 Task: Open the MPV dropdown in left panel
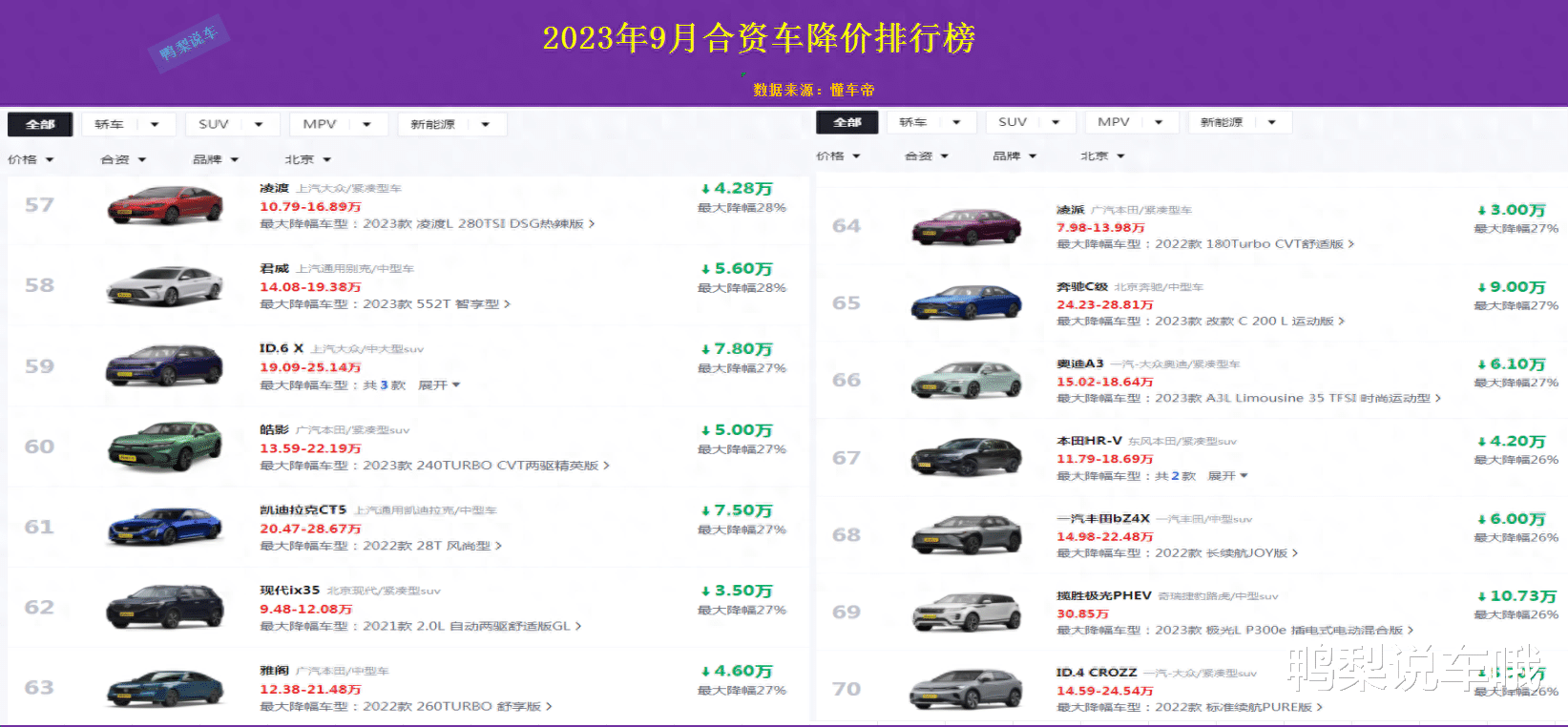point(339,124)
